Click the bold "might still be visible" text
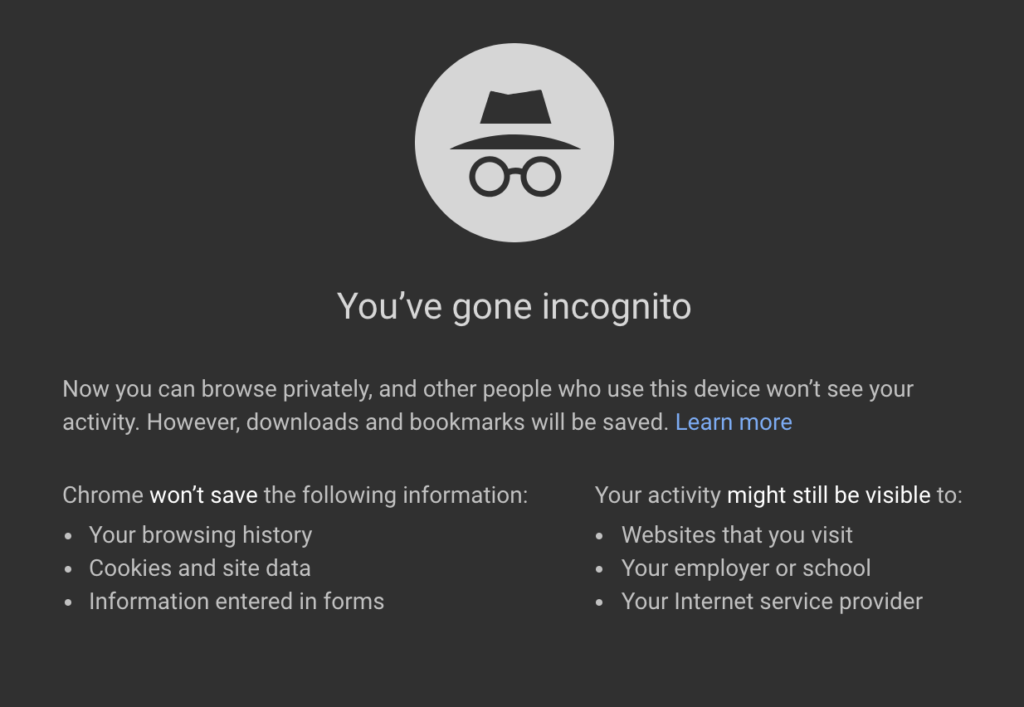This screenshot has height=707, width=1024. pos(828,495)
